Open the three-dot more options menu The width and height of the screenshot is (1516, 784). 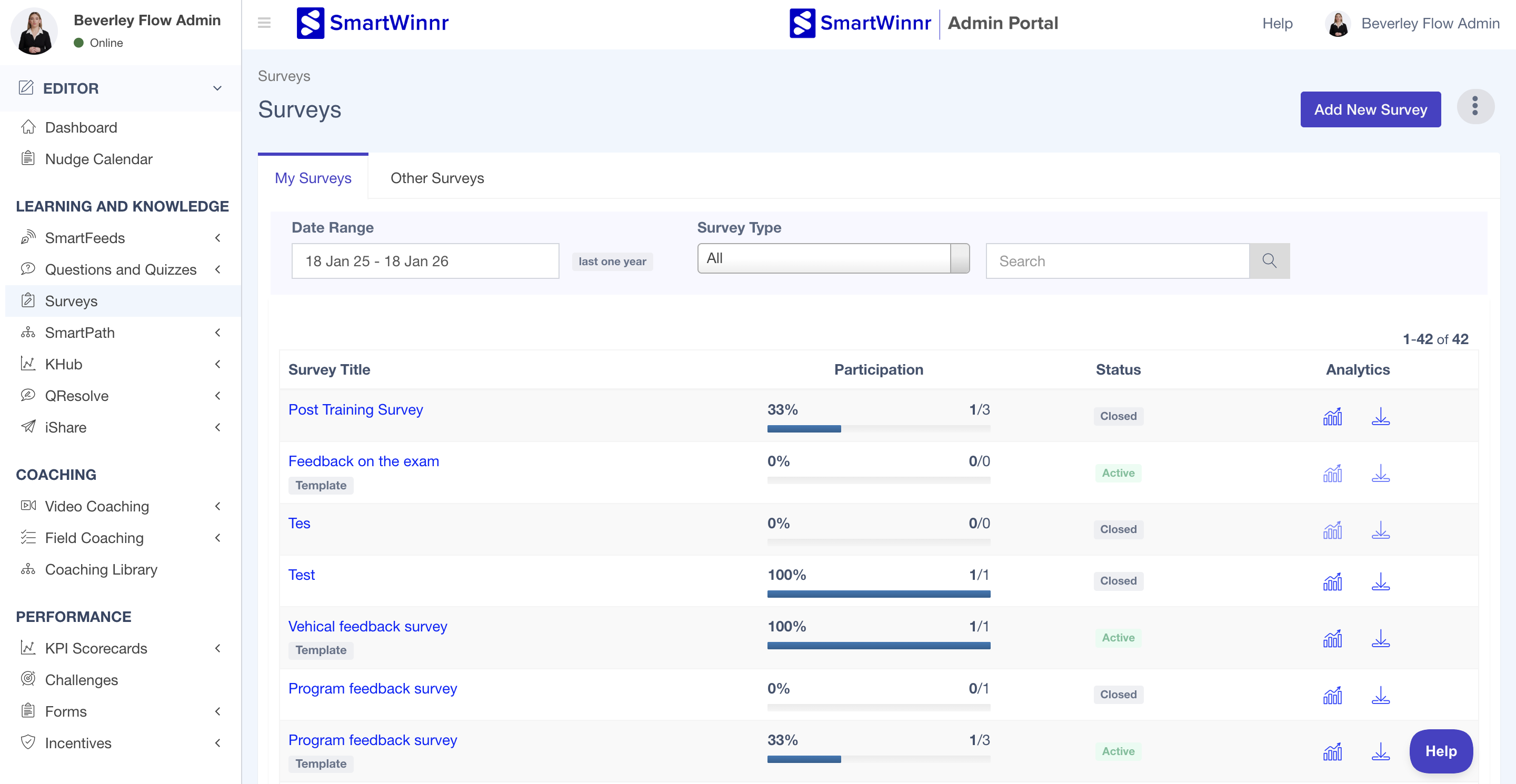point(1475,106)
